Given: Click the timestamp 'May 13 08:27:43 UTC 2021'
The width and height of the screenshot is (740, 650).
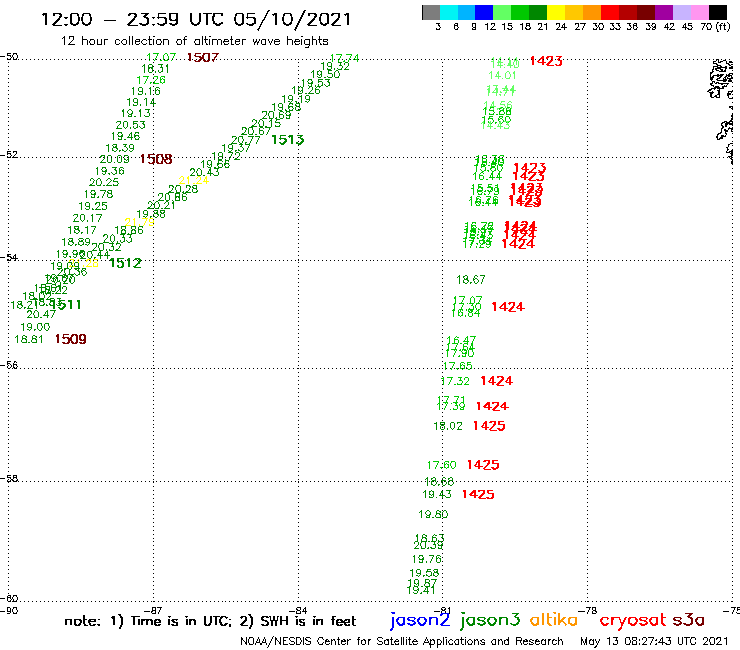Looking at the screenshot, I should coord(654,641).
